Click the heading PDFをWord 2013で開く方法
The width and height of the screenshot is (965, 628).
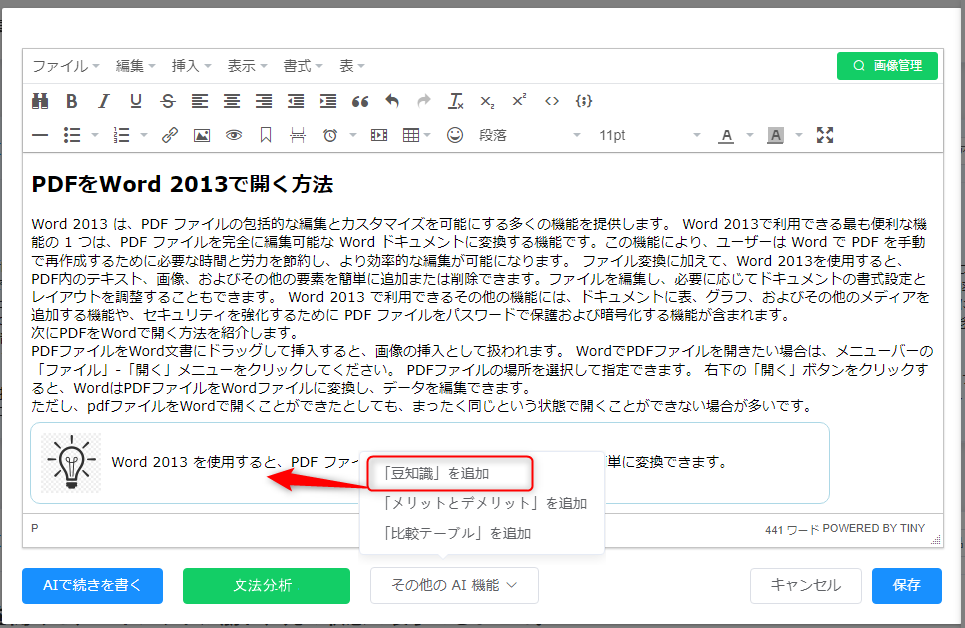(182, 184)
